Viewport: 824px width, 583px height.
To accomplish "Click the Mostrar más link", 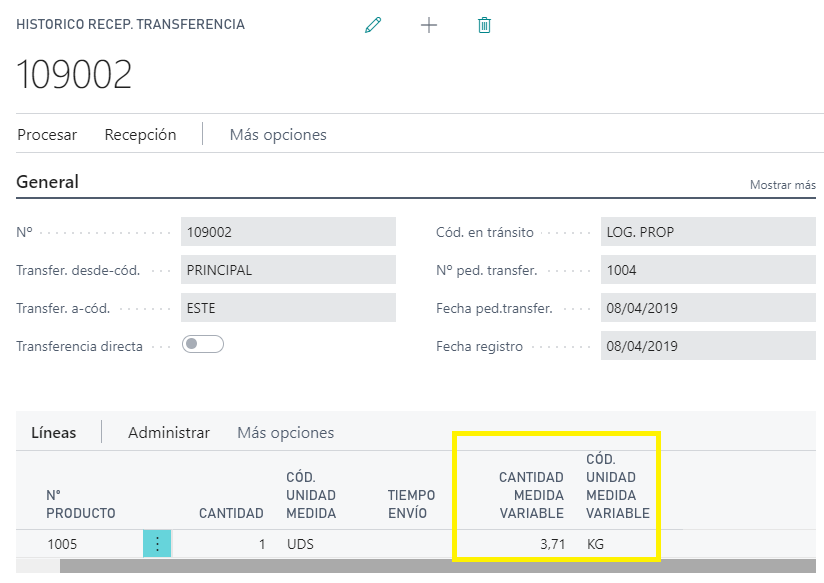I will click(x=782, y=185).
